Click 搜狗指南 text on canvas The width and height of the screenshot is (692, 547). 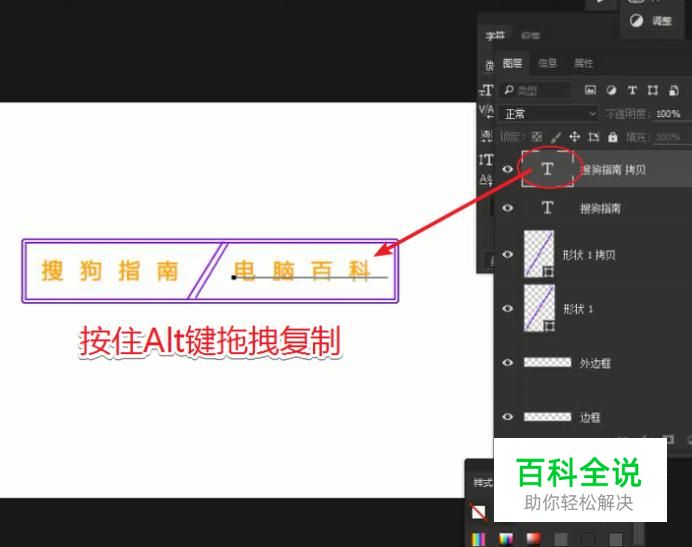(110, 271)
